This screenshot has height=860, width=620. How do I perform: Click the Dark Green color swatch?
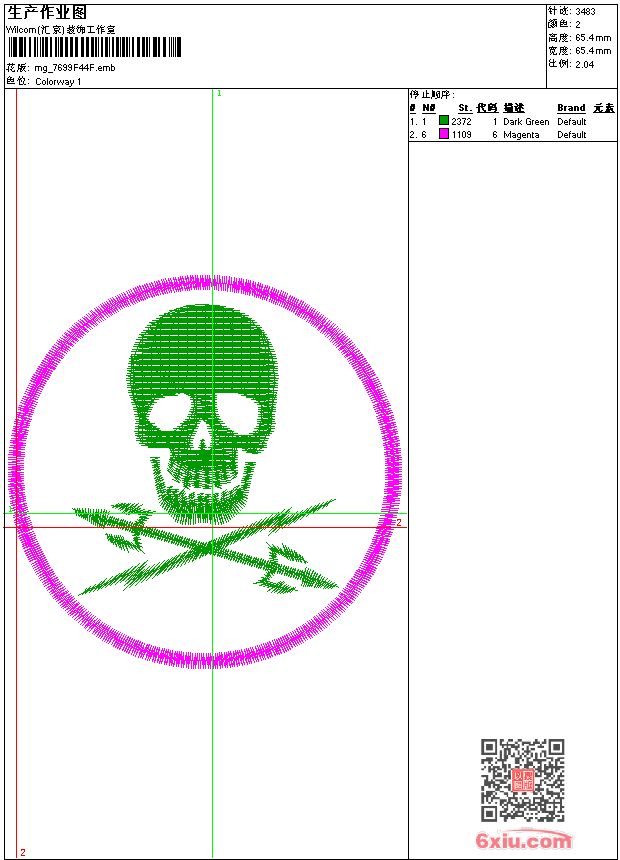(444, 121)
